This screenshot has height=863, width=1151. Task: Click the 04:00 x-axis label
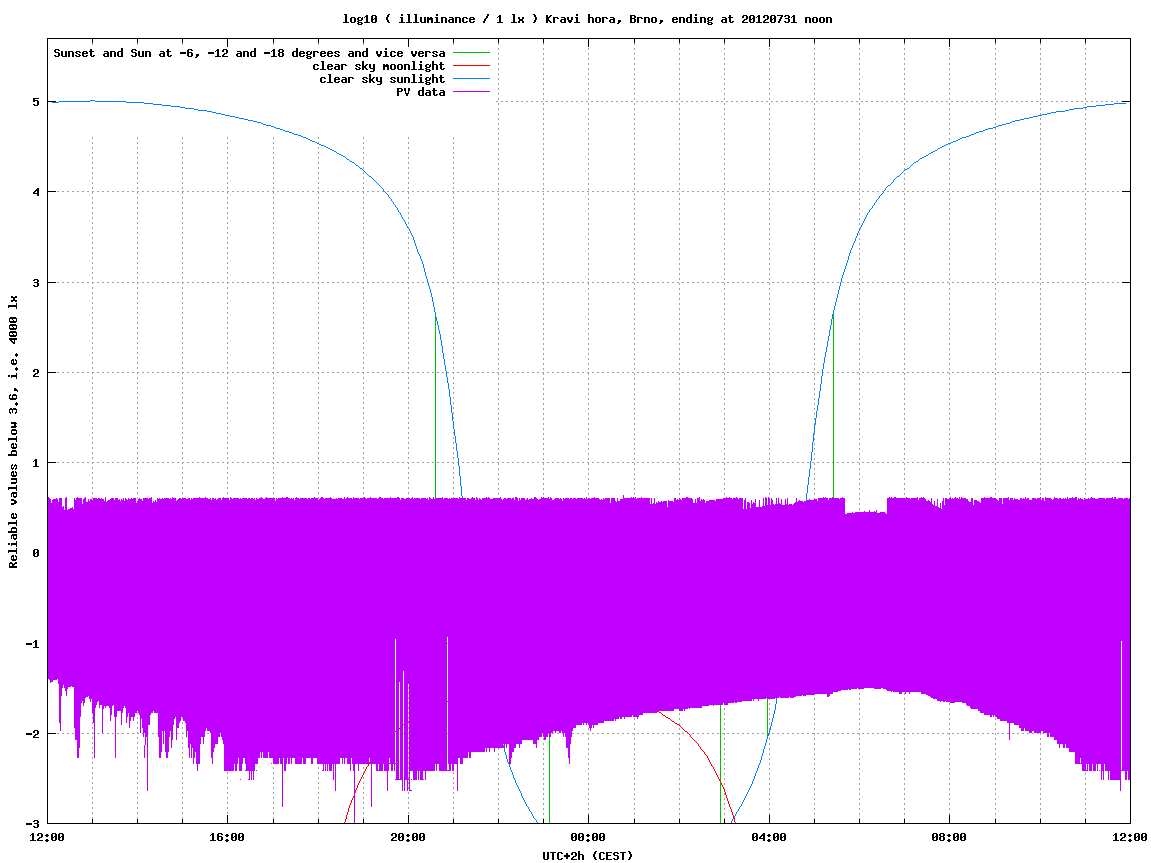[769, 837]
